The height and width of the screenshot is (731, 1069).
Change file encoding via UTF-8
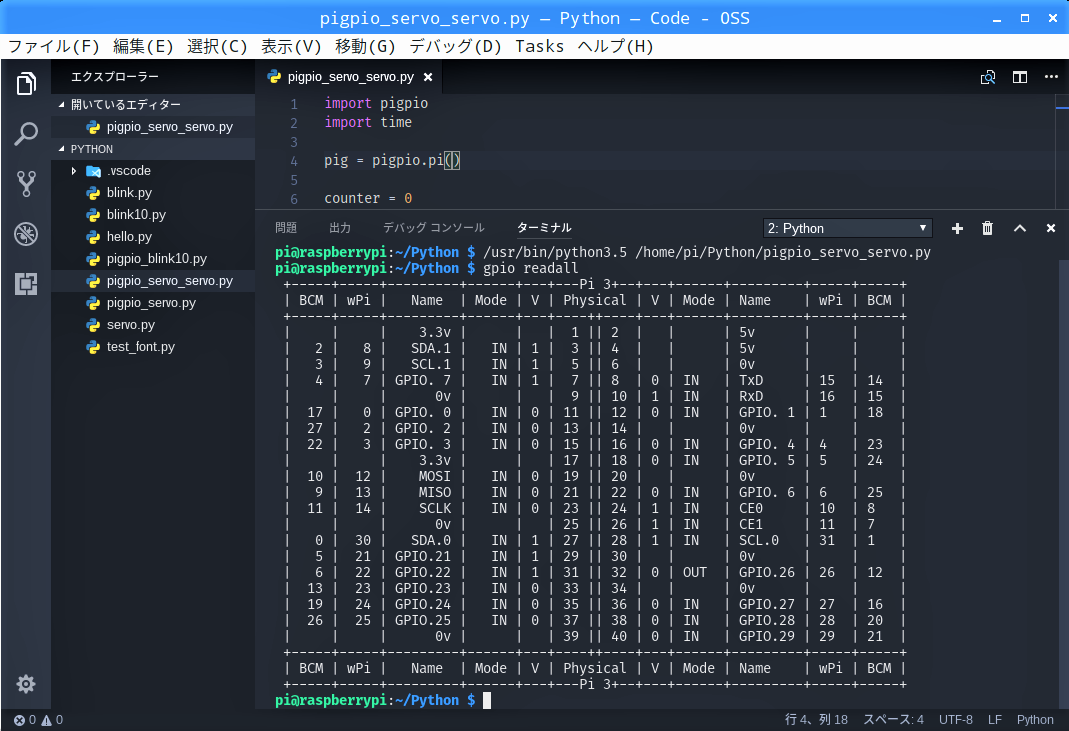956,719
